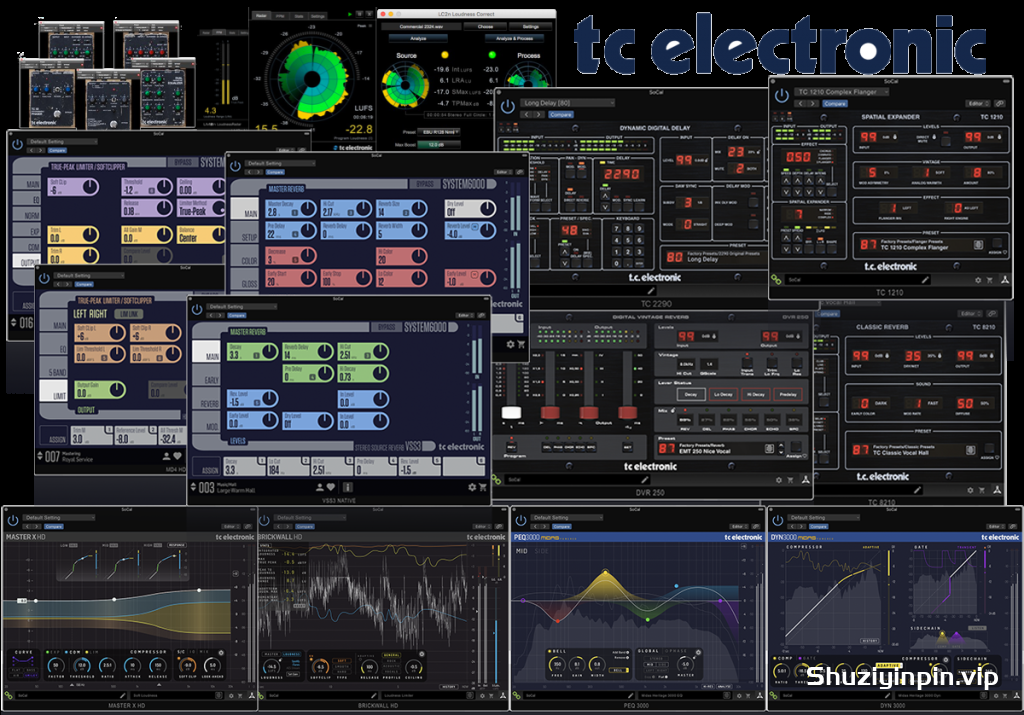Click link icon in TC 1210 header

coord(1000,103)
